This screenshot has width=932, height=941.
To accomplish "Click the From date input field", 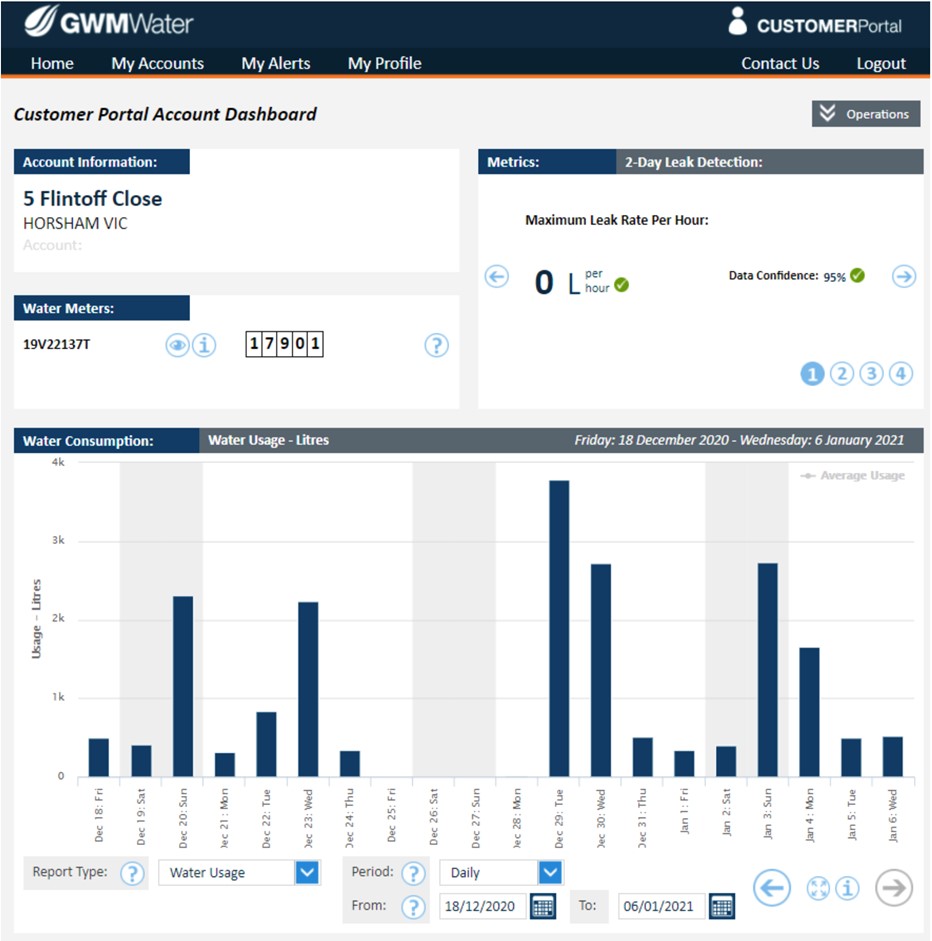I will [x=482, y=907].
